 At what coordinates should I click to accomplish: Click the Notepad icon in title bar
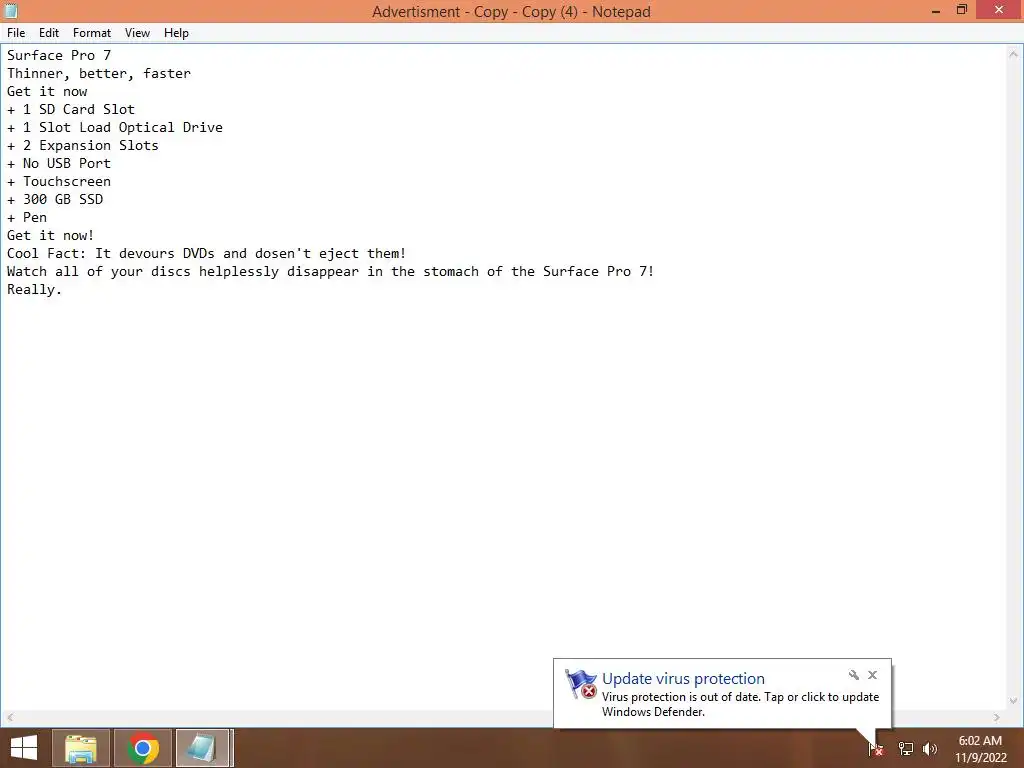click(11, 11)
